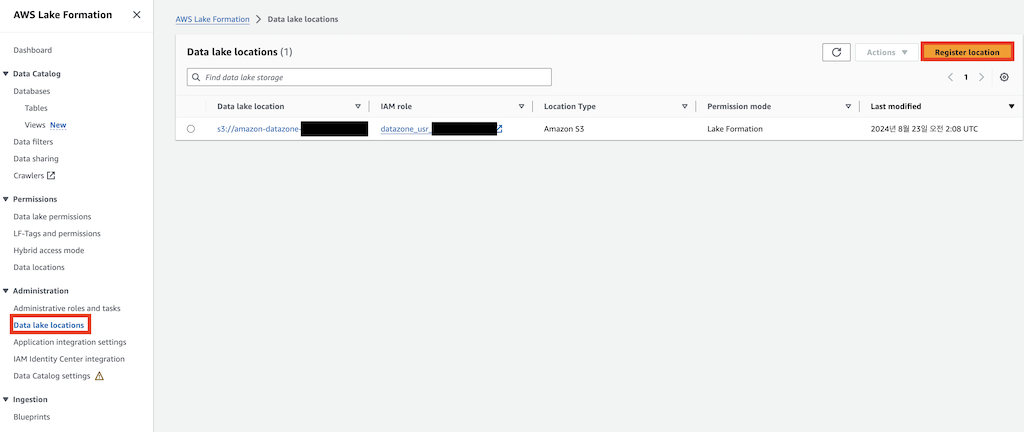
Task: Click the New badge next to Views
Action: [58, 125]
